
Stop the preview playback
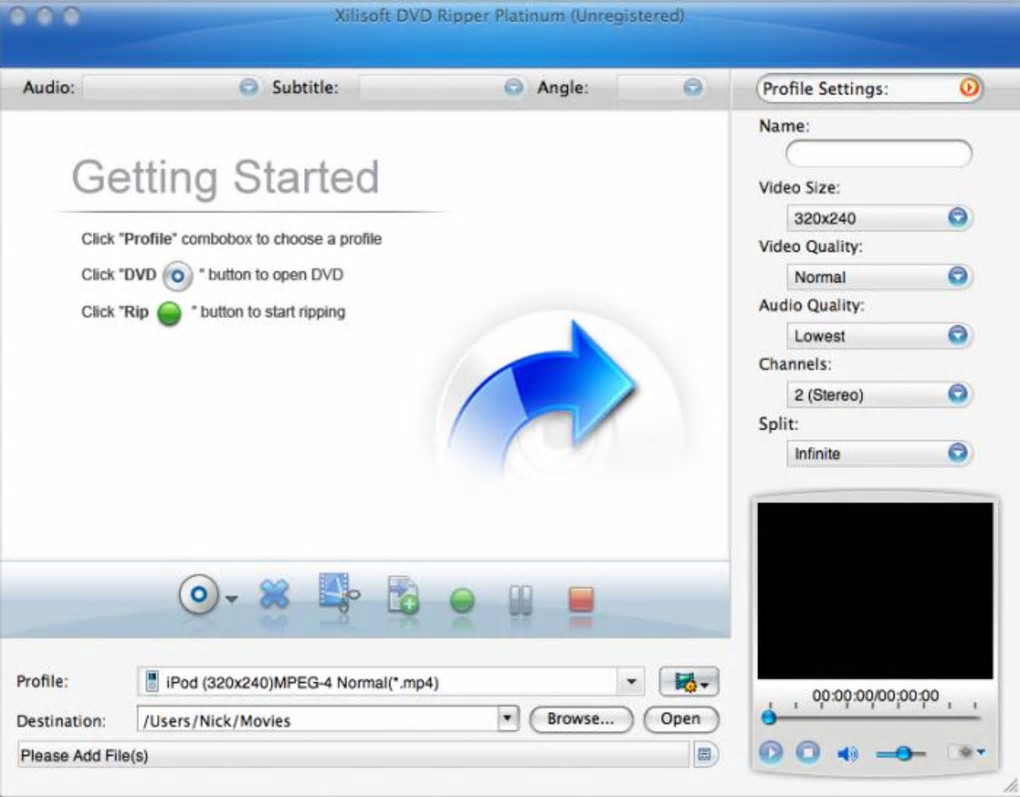tap(808, 753)
